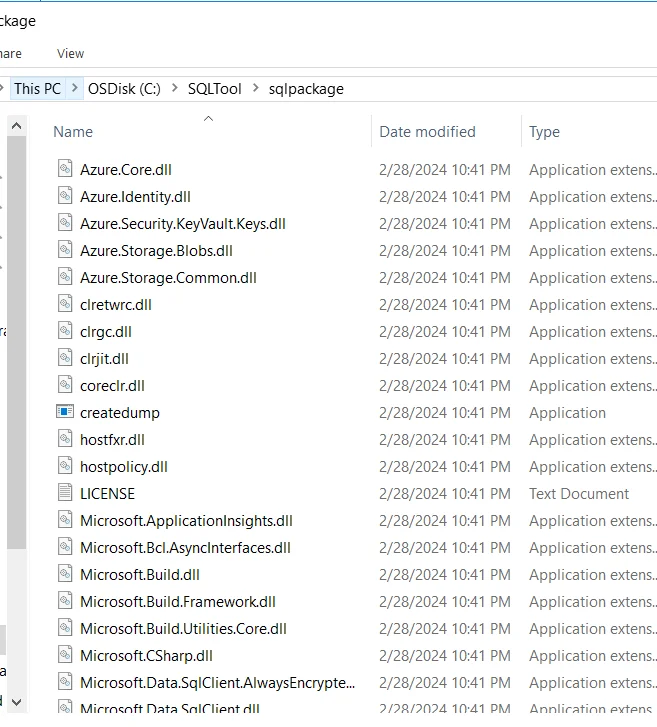Expand the chevron after SQLTool breadcrumb
The height and width of the screenshot is (727, 657).
click(x=255, y=89)
